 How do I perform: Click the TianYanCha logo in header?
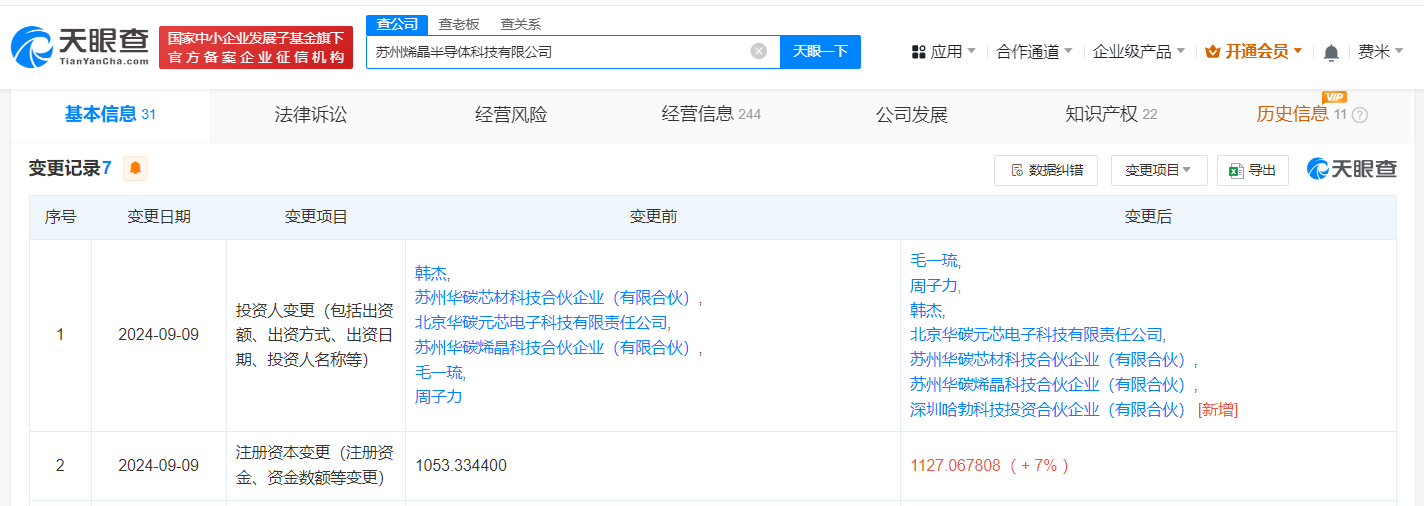(78, 47)
